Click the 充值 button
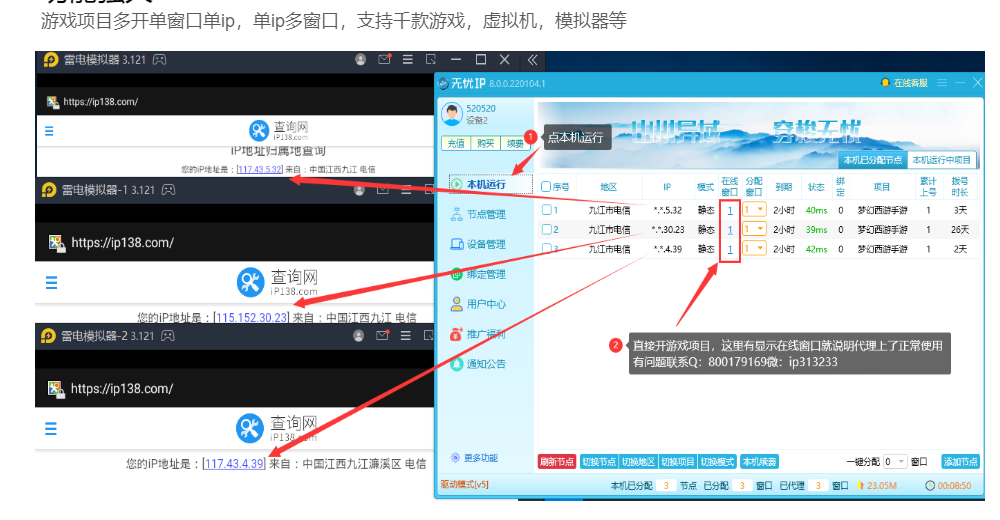The width and height of the screenshot is (1000, 520). pos(456,144)
